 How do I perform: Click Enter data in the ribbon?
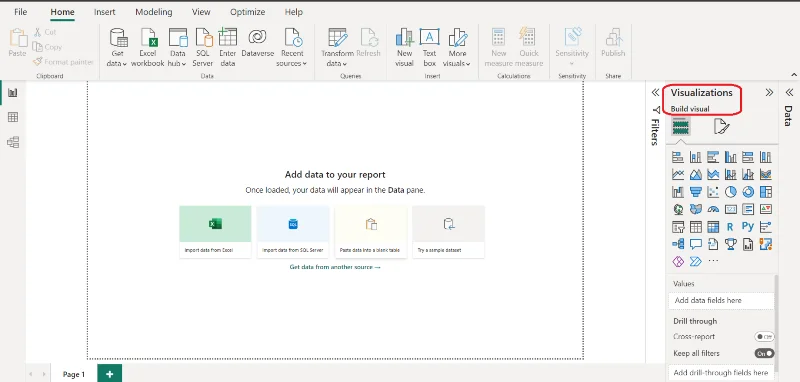click(228, 48)
